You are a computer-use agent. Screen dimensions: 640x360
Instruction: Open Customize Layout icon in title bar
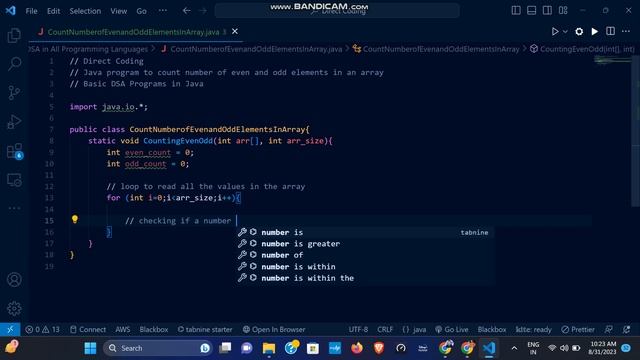563,11
